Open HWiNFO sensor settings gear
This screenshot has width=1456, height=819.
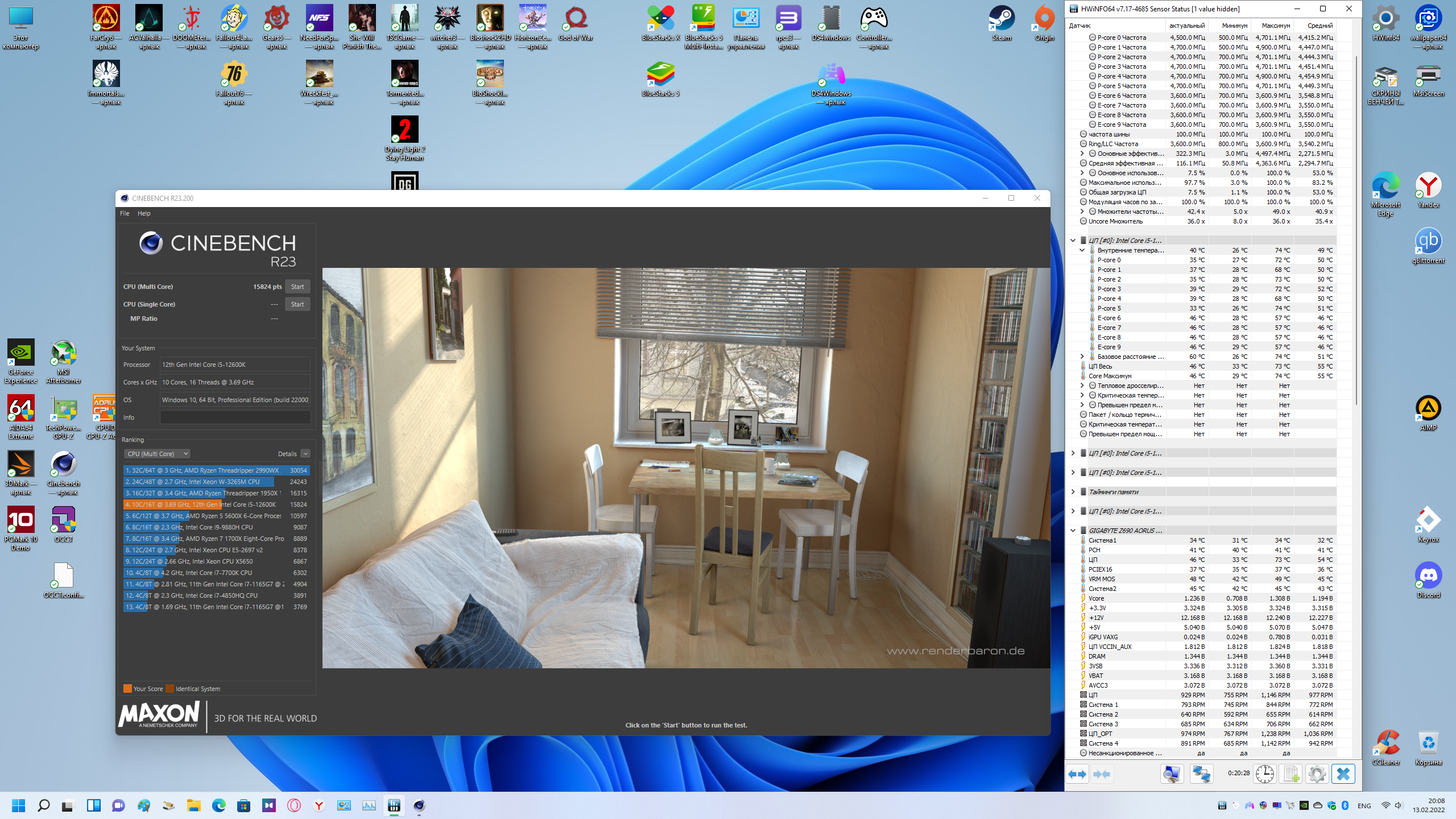pyautogui.click(x=1317, y=774)
